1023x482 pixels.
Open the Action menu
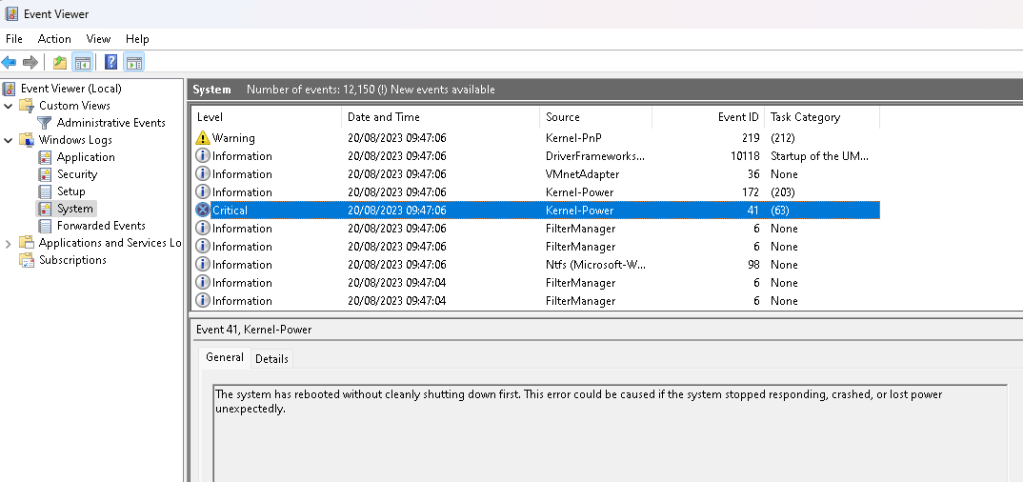[54, 39]
